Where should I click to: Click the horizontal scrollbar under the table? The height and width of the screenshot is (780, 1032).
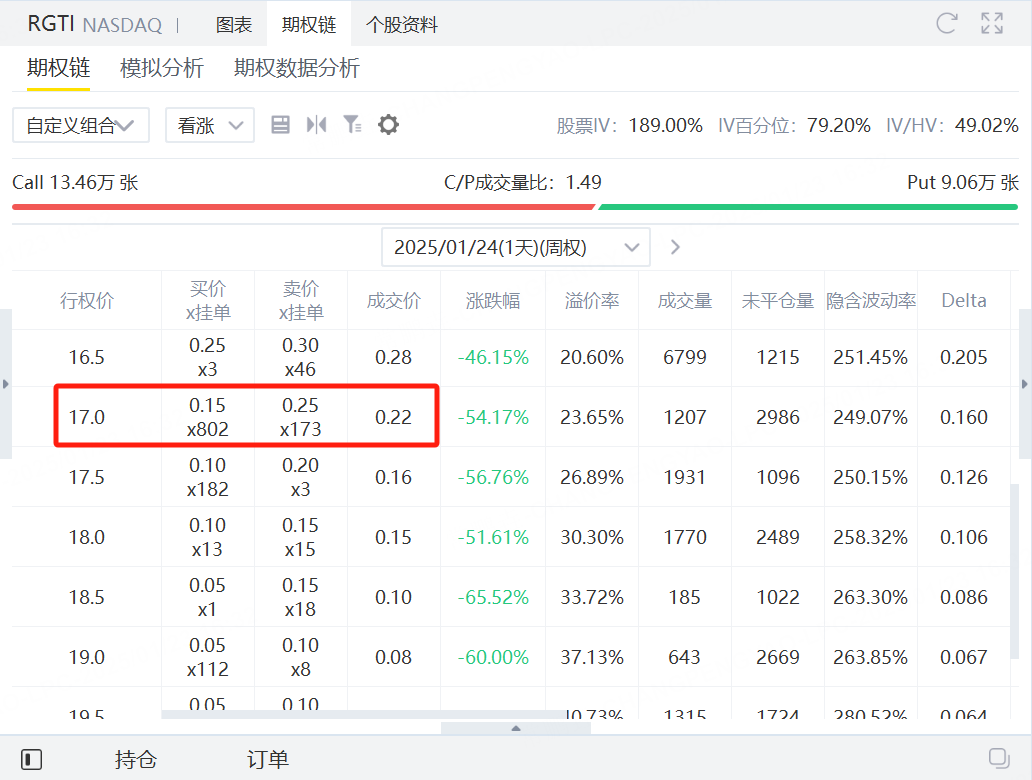coord(364,714)
